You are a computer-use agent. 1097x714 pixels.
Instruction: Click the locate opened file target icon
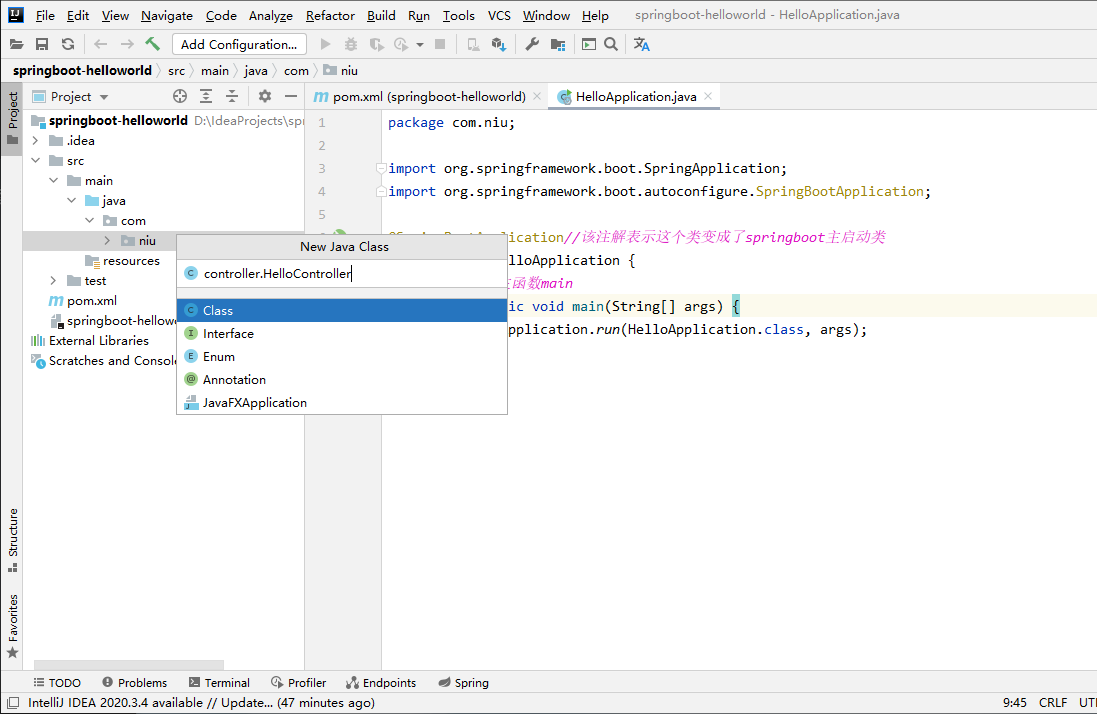[x=180, y=96]
